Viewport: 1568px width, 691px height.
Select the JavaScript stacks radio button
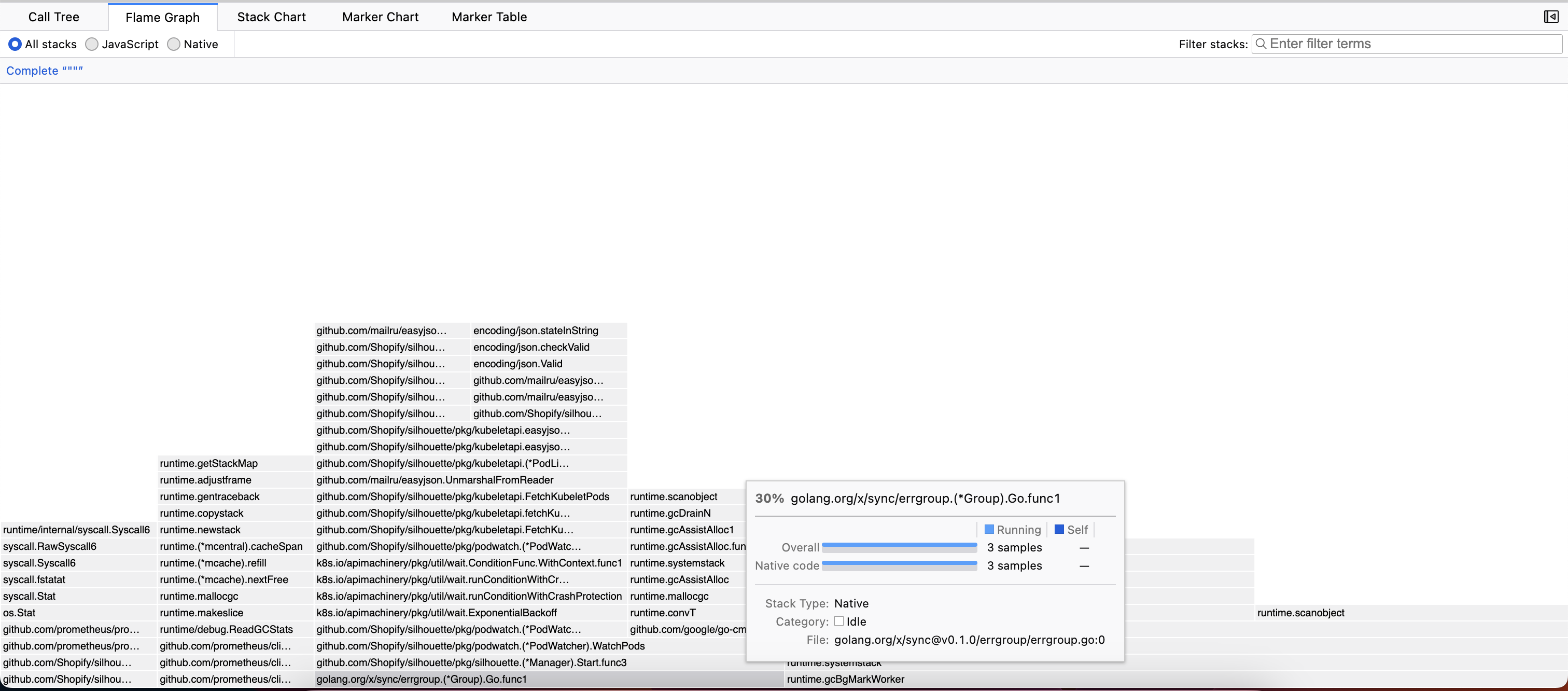[x=92, y=44]
